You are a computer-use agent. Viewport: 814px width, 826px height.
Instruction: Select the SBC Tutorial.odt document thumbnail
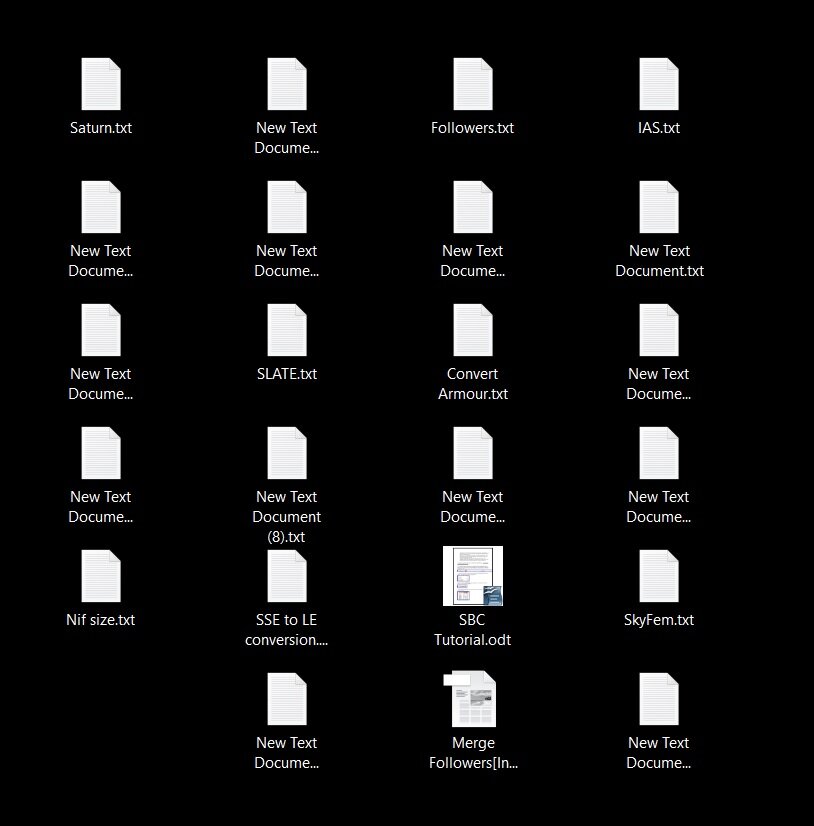coord(473,576)
